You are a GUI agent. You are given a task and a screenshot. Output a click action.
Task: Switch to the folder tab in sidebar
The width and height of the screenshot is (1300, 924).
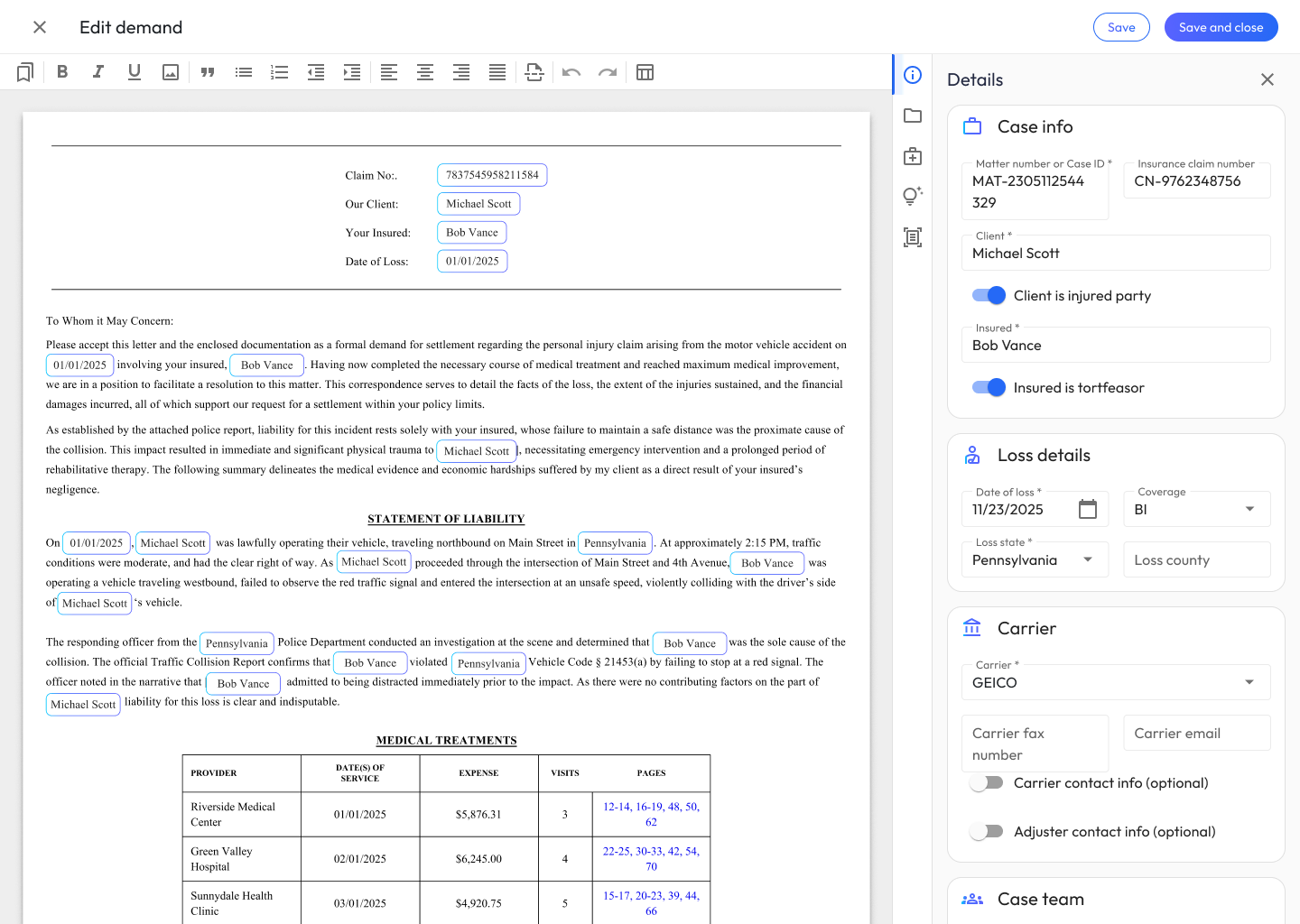[x=913, y=115]
